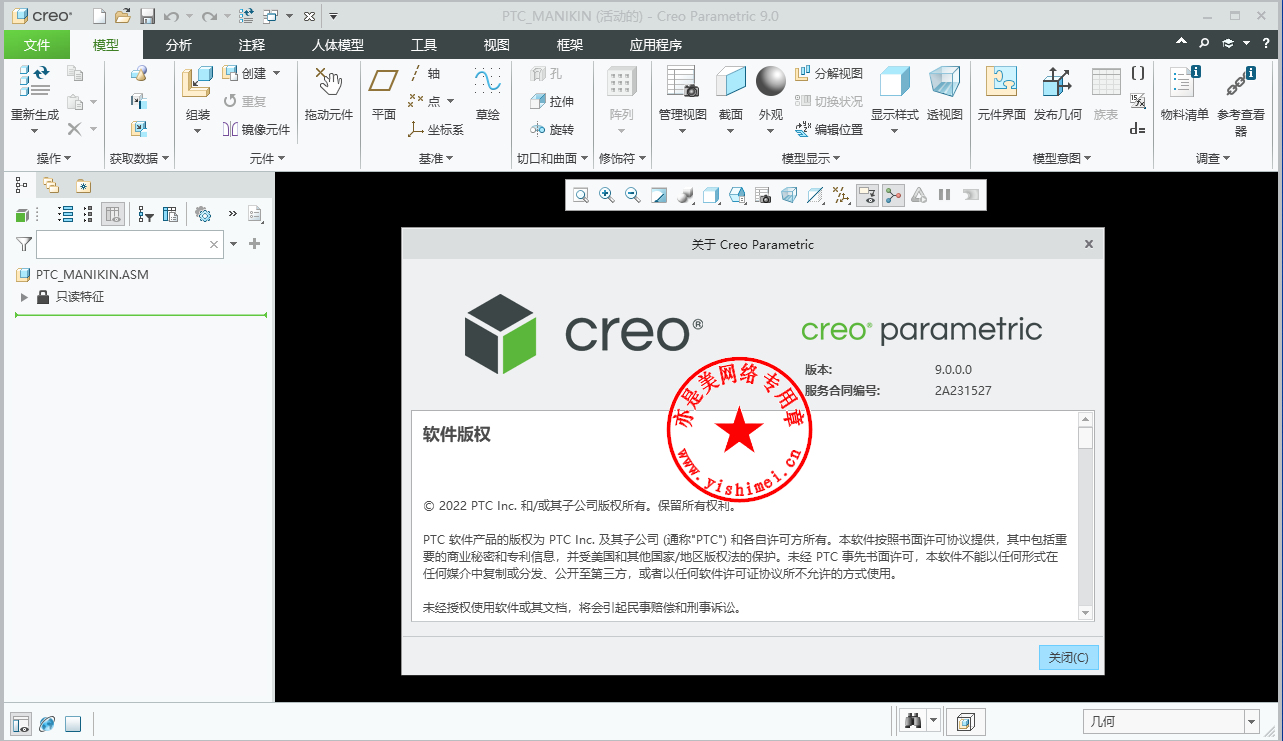Click Edit Position (编辑位置)

coord(829,129)
